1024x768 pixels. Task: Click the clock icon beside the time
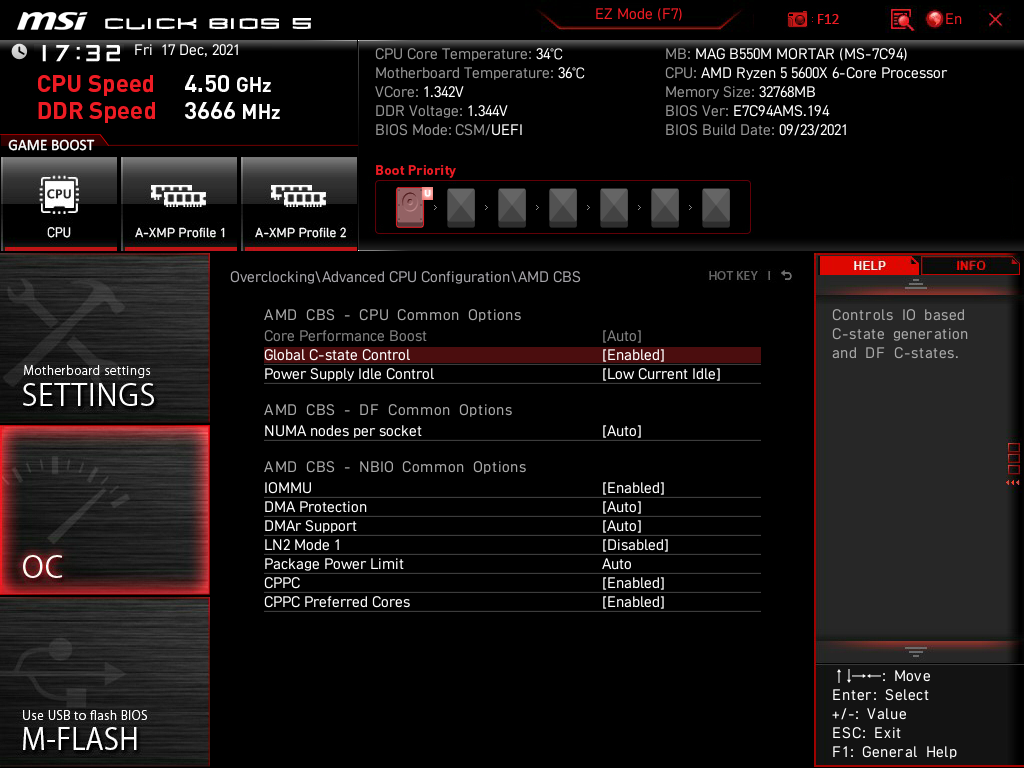[20, 52]
